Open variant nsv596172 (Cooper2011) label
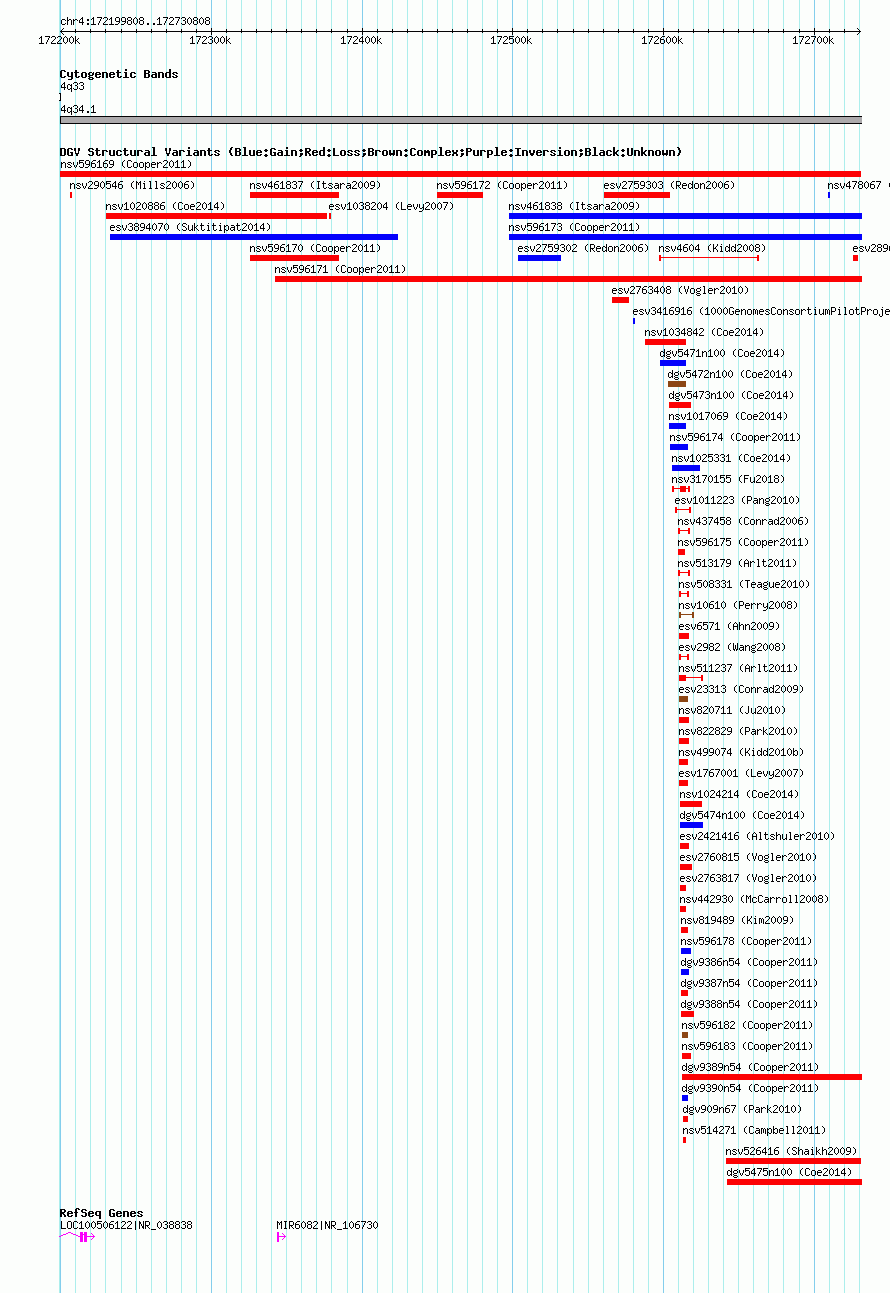Image resolution: width=890 pixels, height=1293 pixels. [x=502, y=185]
